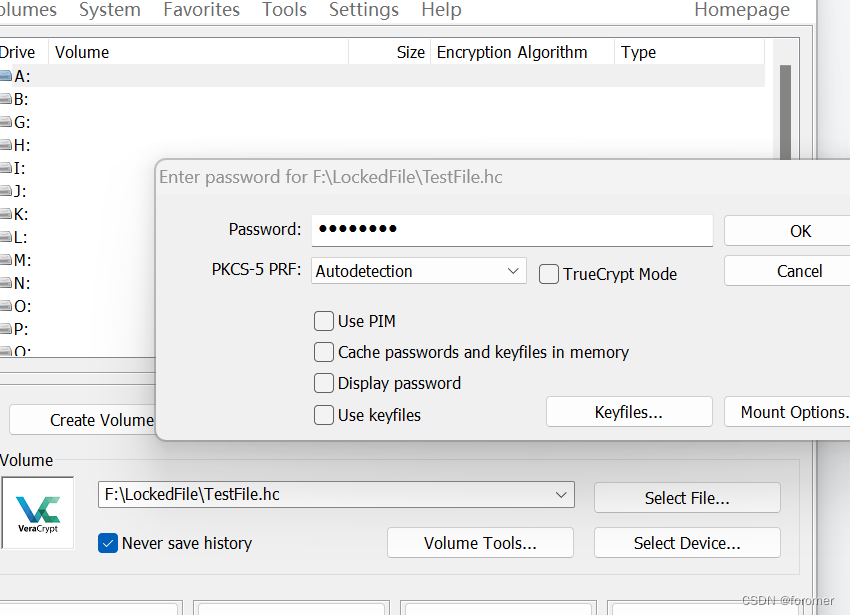Select drive O: in drive list
850x615 pixels.
coord(22,306)
